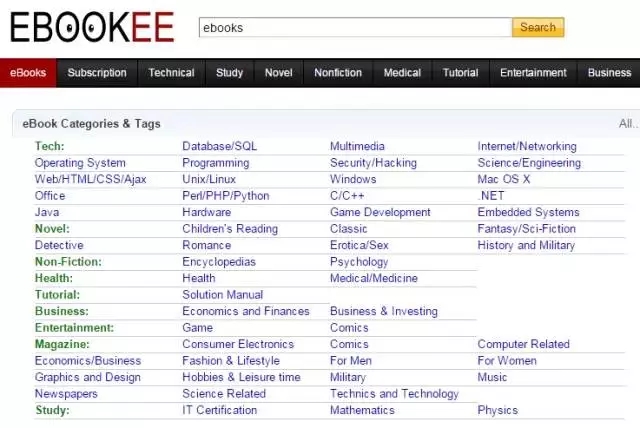The image size is (640, 428).
Task: Open the Detective category link
Action: click(x=59, y=245)
